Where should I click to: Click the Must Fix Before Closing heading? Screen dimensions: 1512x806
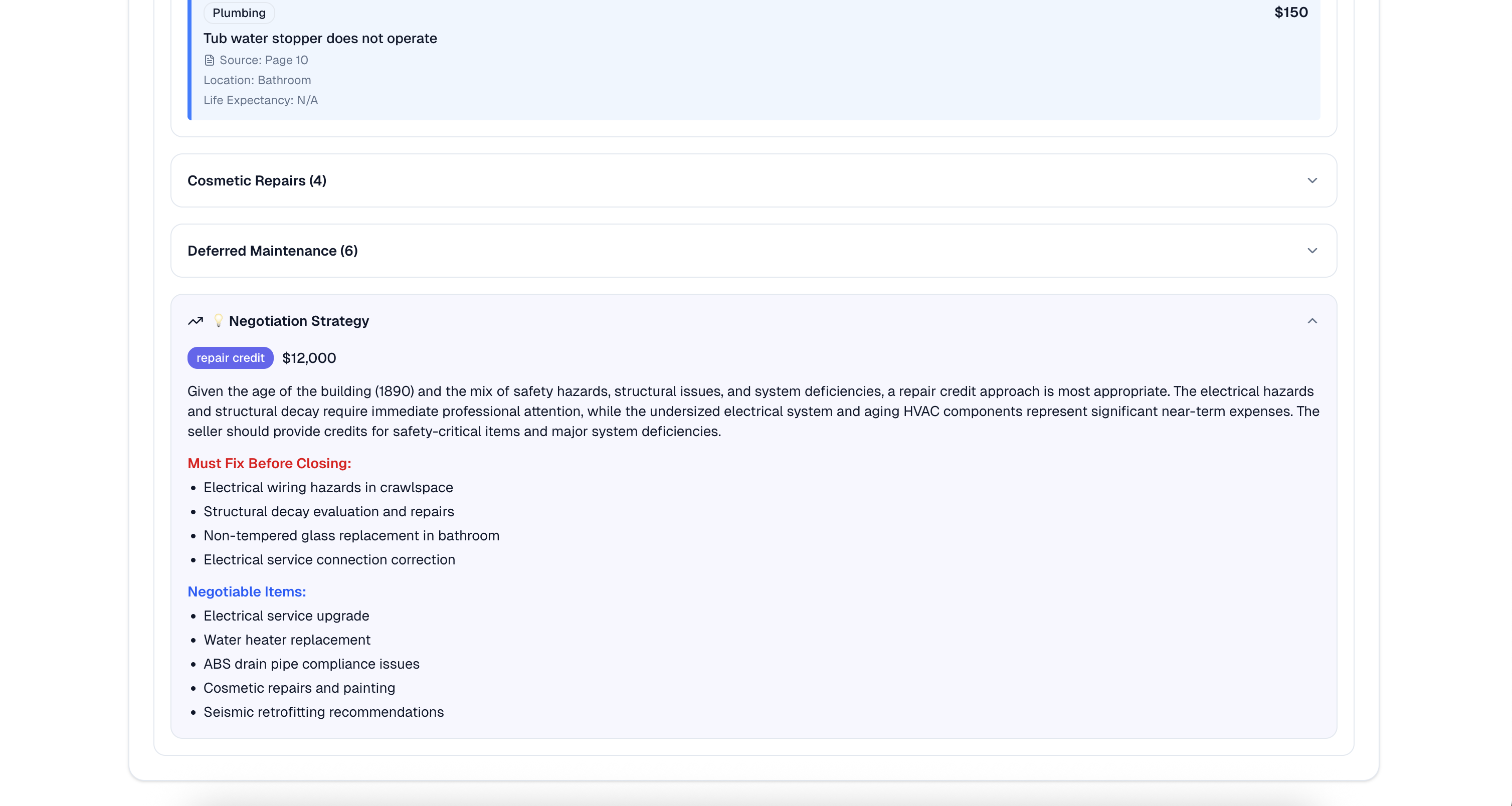point(269,463)
